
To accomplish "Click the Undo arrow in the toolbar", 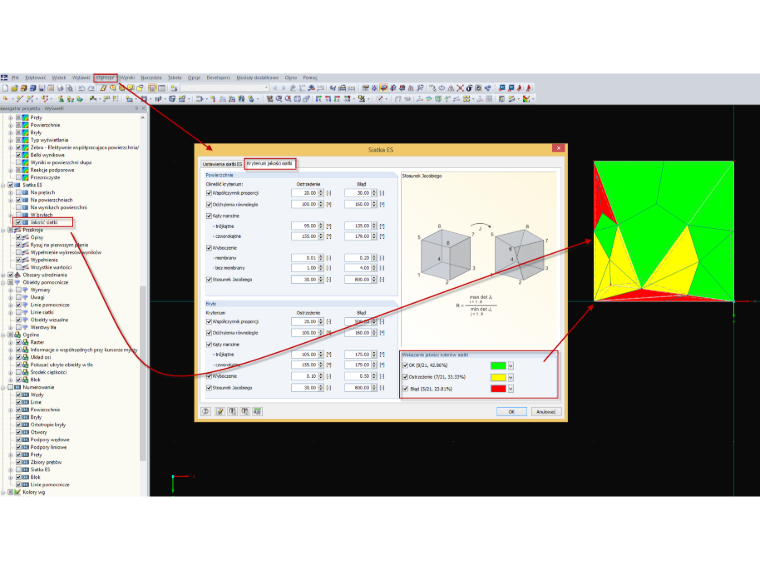I will pos(81,88).
